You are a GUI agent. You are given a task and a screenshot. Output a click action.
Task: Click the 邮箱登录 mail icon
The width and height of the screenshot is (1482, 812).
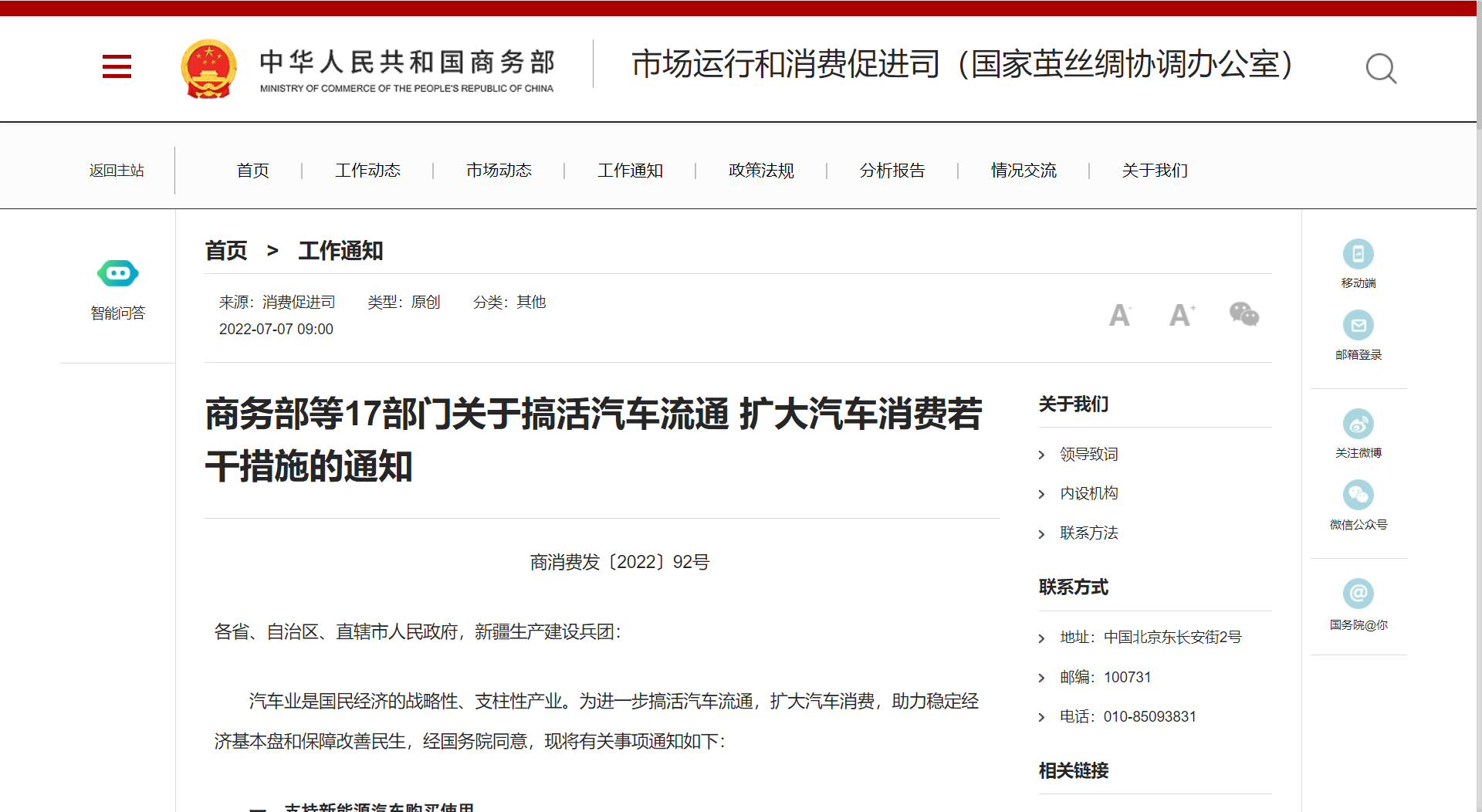click(x=1358, y=326)
